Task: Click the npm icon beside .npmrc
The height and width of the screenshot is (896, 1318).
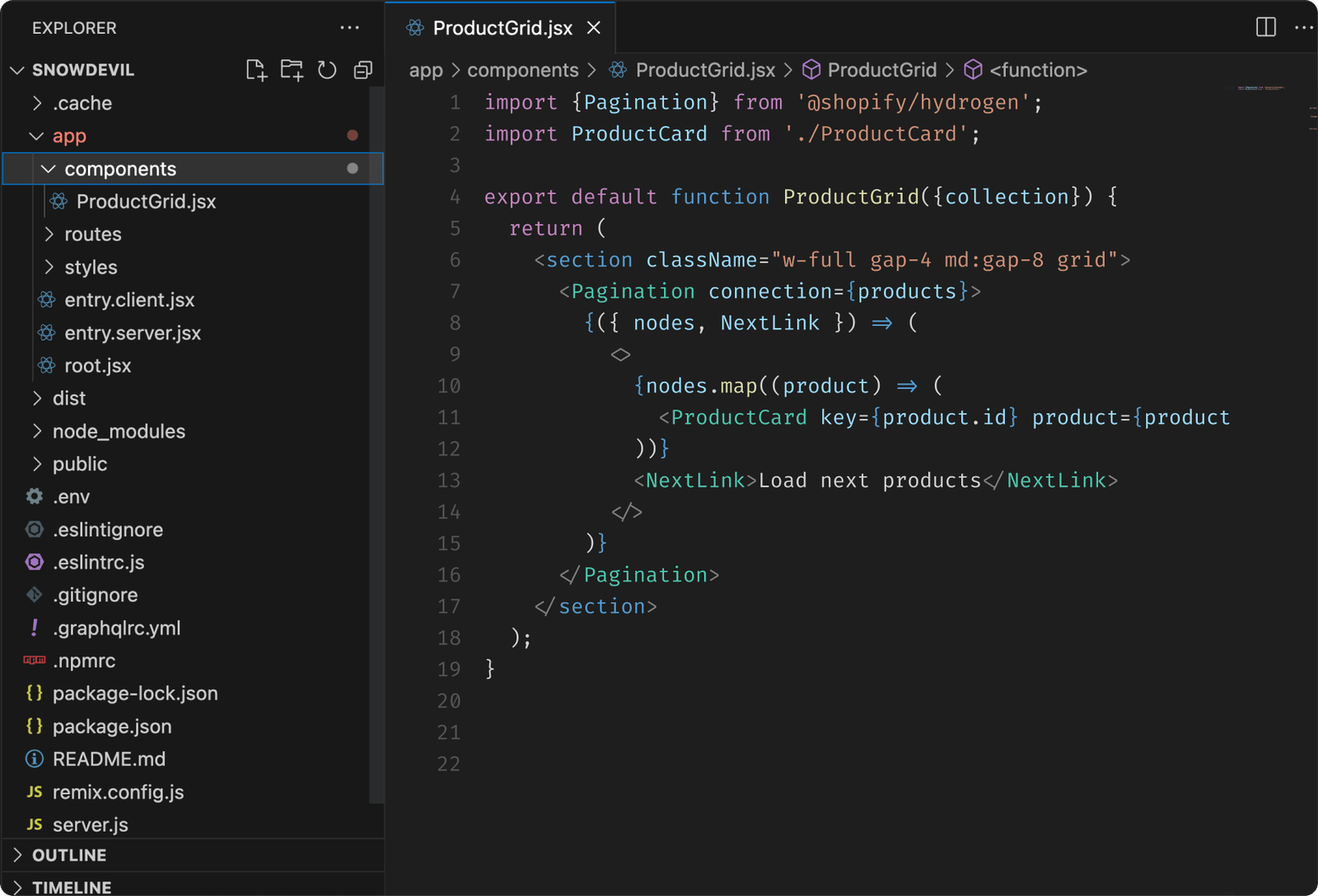Action: click(35, 660)
